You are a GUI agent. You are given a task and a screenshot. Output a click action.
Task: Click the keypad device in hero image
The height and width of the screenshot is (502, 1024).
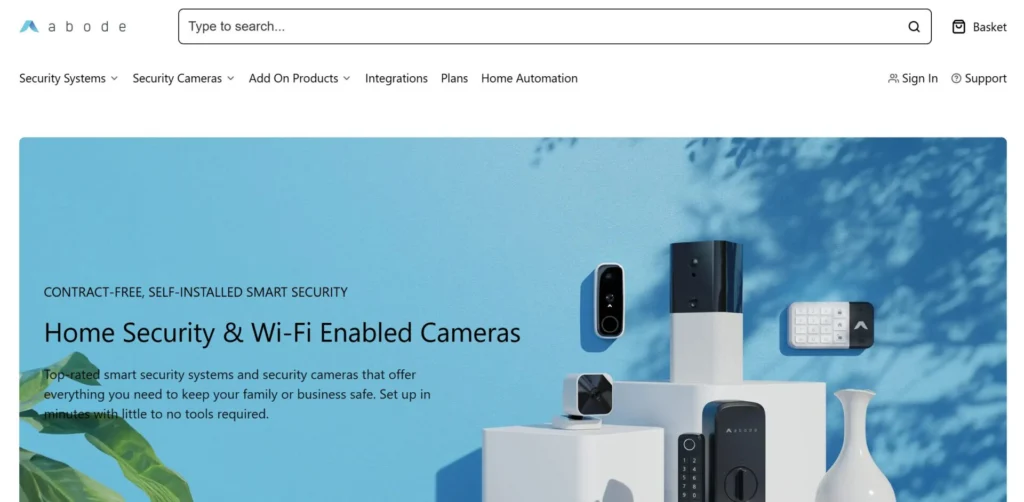pos(831,324)
